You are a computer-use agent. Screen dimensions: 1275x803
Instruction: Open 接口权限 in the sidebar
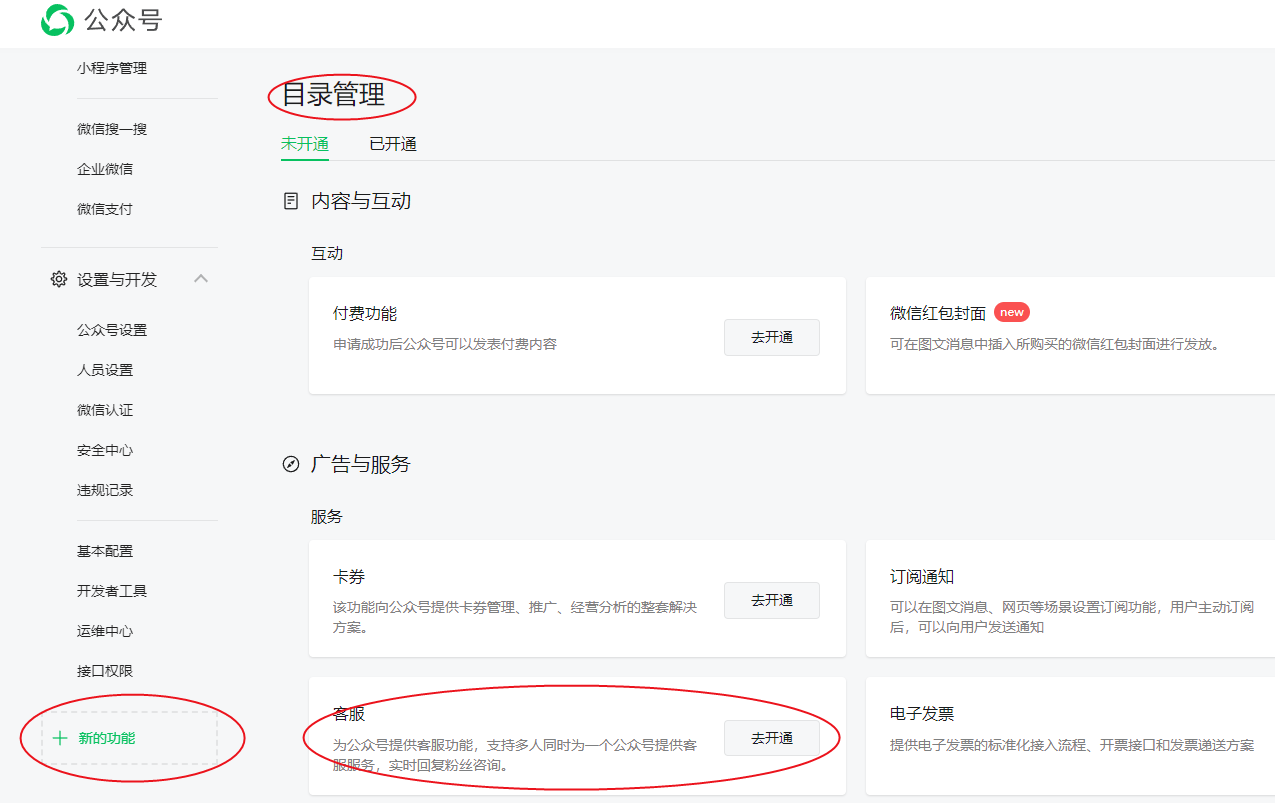(x=105, y=671)
